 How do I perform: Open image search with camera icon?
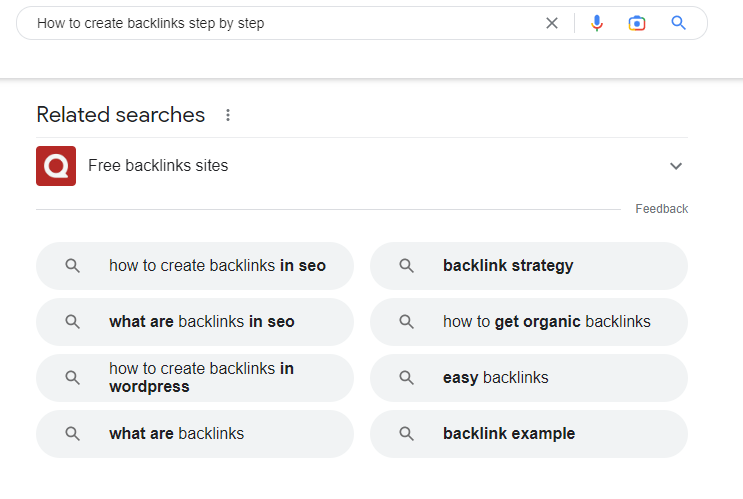coord(637,23)
